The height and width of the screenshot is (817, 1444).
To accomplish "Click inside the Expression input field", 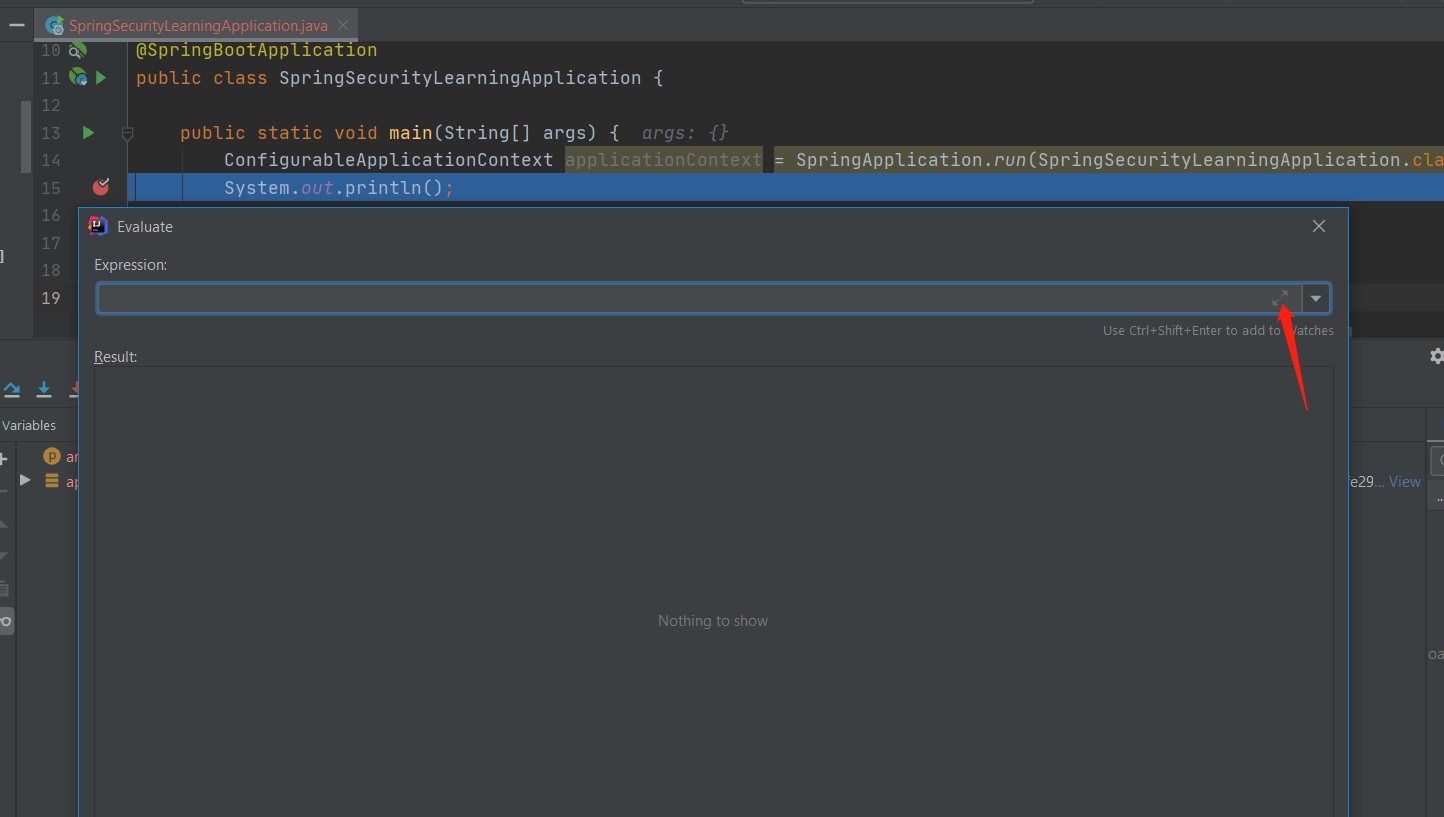I will (600, 297).
